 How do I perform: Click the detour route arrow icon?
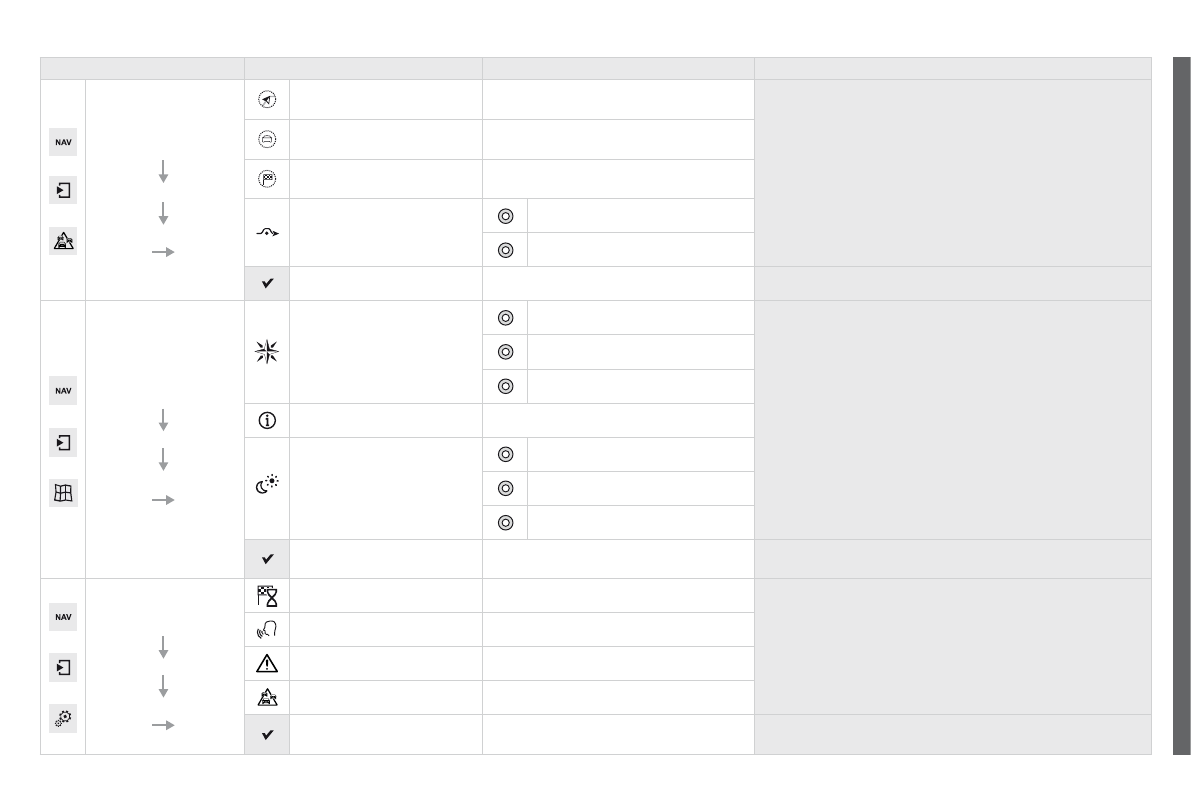click(x=267, y=233)
